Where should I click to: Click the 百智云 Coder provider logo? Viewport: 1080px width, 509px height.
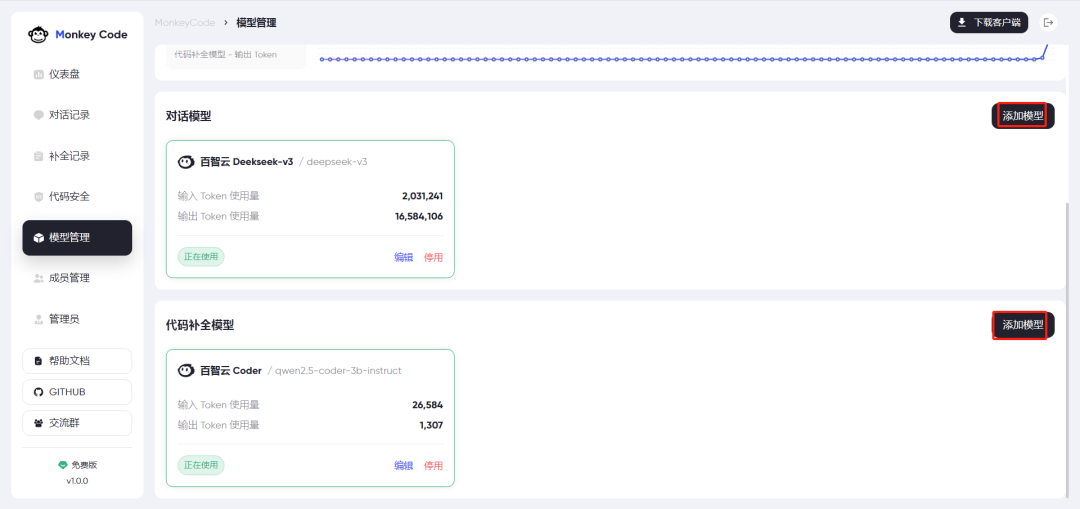pos(186,371)
